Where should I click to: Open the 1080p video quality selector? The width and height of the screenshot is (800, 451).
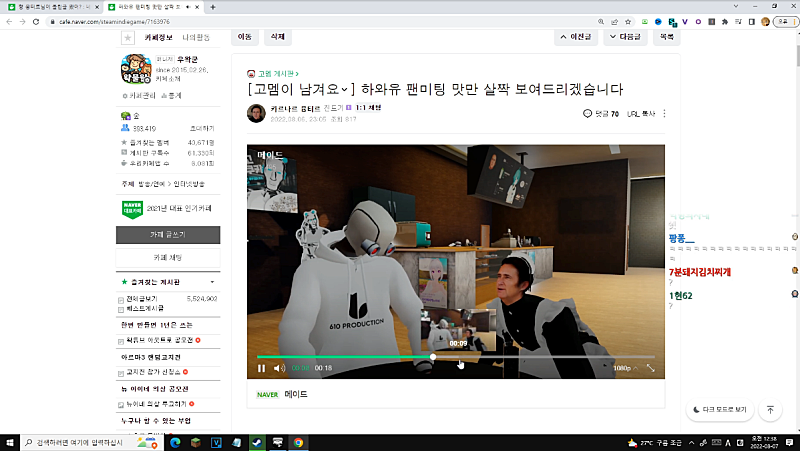click(x=622, y=368)
